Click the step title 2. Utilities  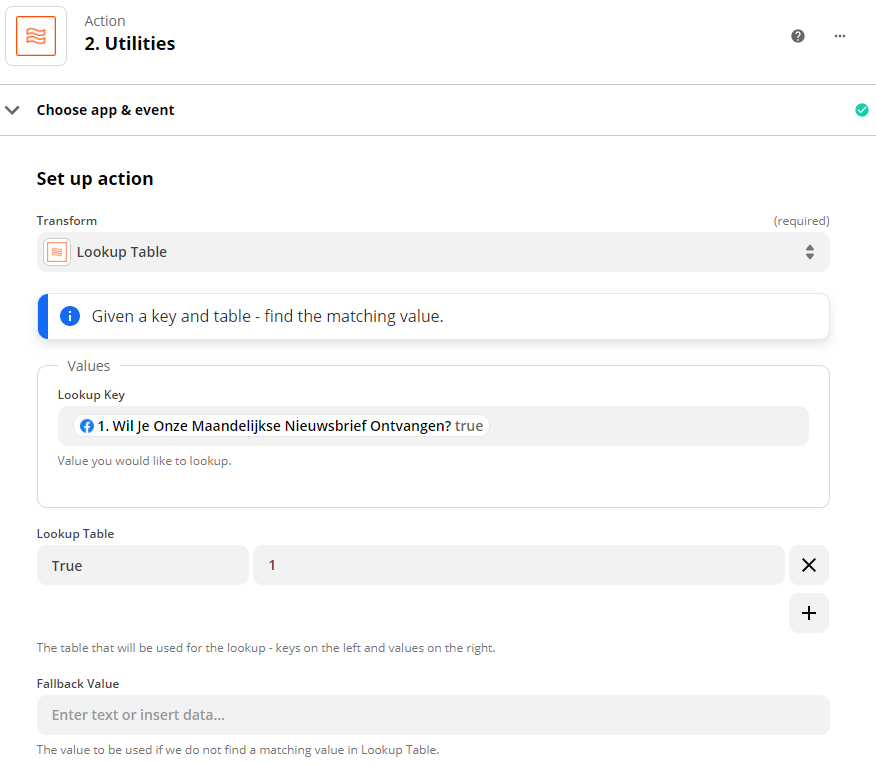(x=130, y=44)
